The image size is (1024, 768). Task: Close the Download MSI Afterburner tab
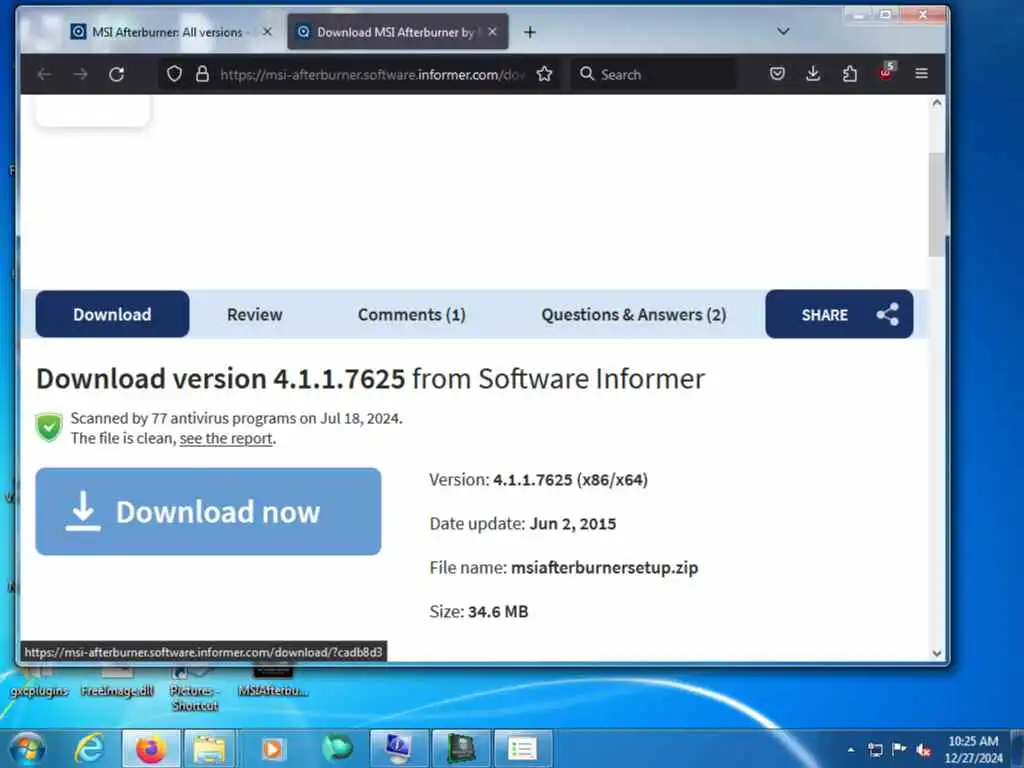[492, 31]
